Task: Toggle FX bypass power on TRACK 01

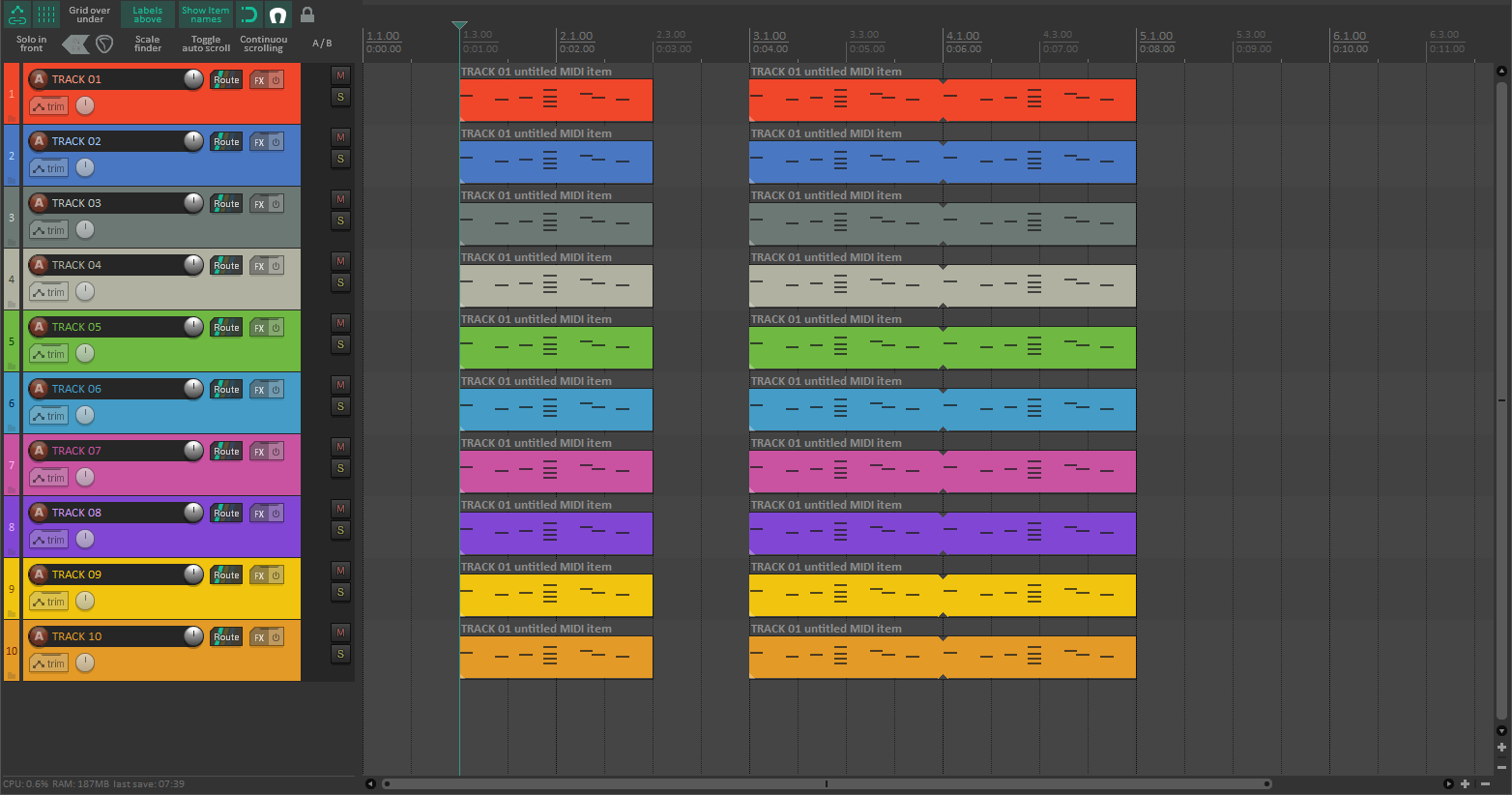Action: coord(276,80)
